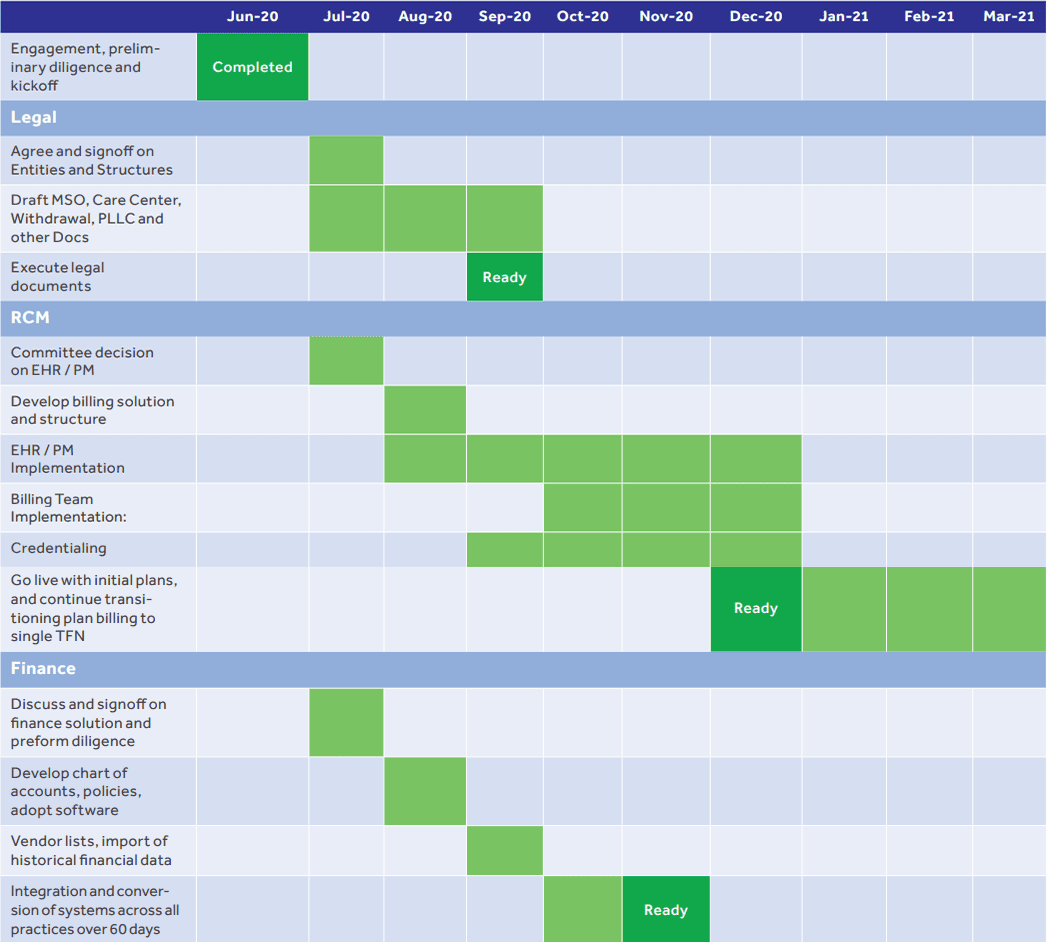Select Agree and signoff on Entities and Structures

pyautogui.click(x=91, y=160)
